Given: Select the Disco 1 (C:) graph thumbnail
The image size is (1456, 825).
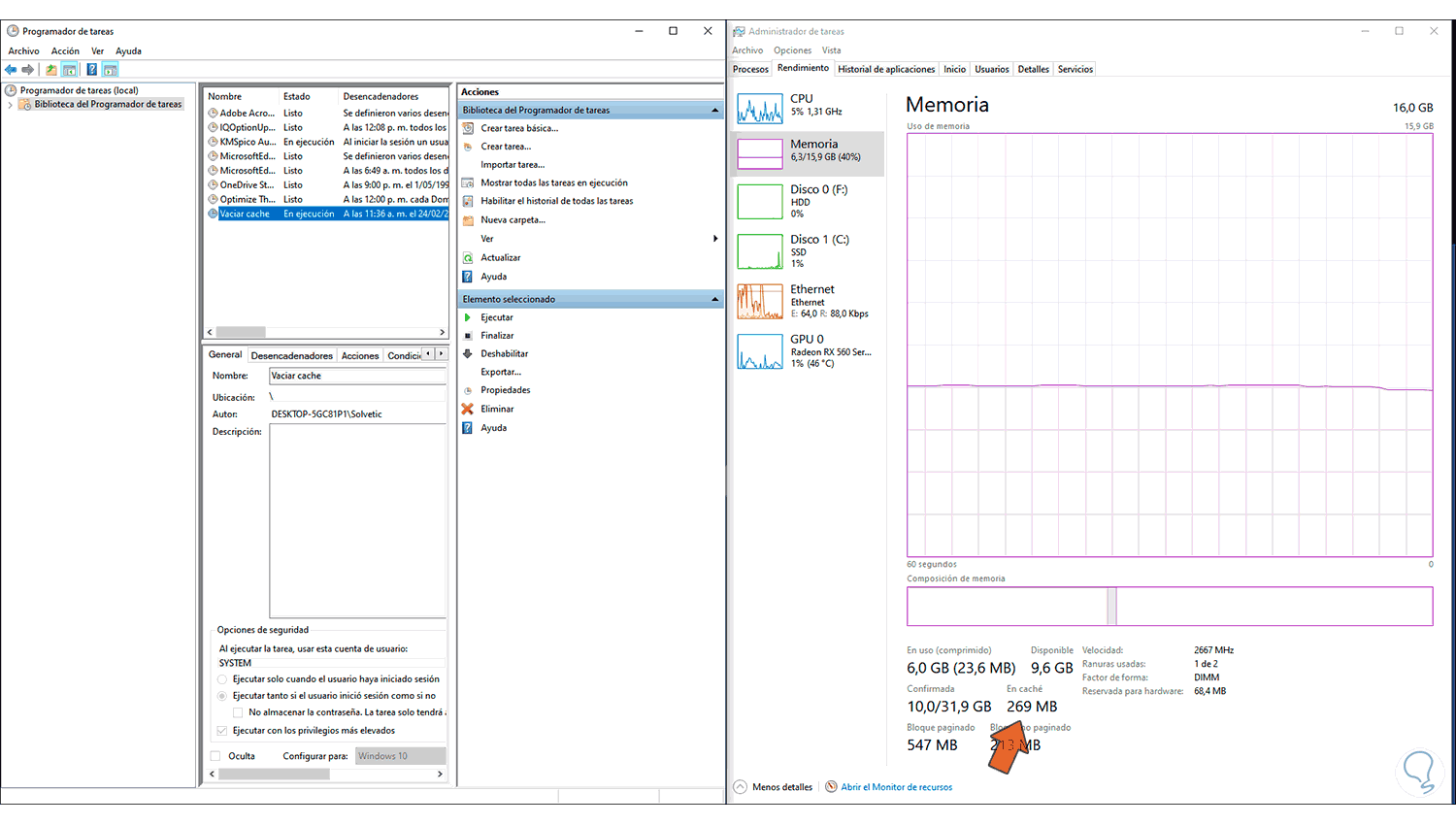Looking at the screenshot, I should pos(760,251).
